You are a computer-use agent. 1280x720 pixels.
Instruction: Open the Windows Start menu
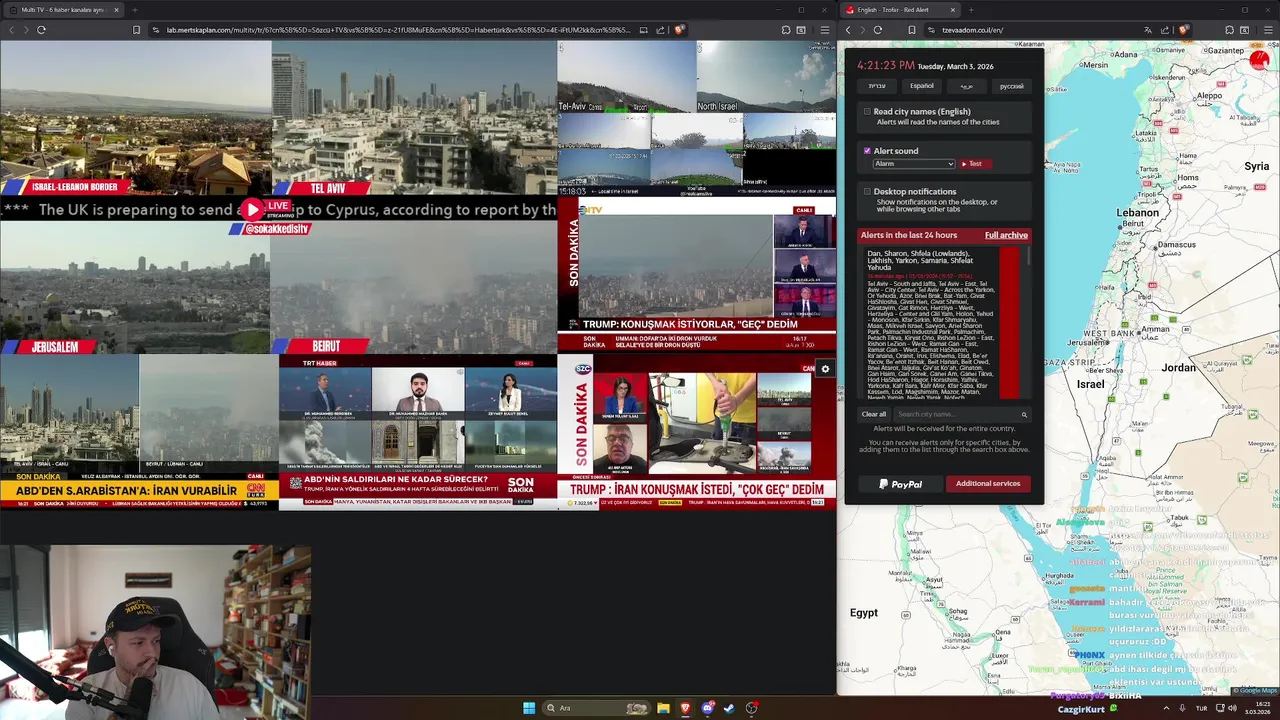point(529,708)
